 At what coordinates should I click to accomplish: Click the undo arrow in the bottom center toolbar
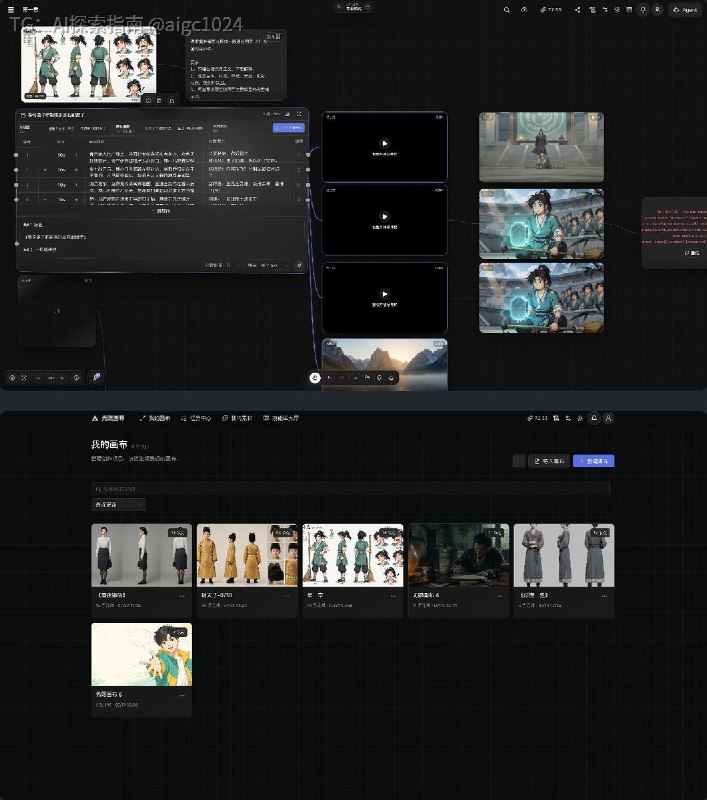click(330, 378)
